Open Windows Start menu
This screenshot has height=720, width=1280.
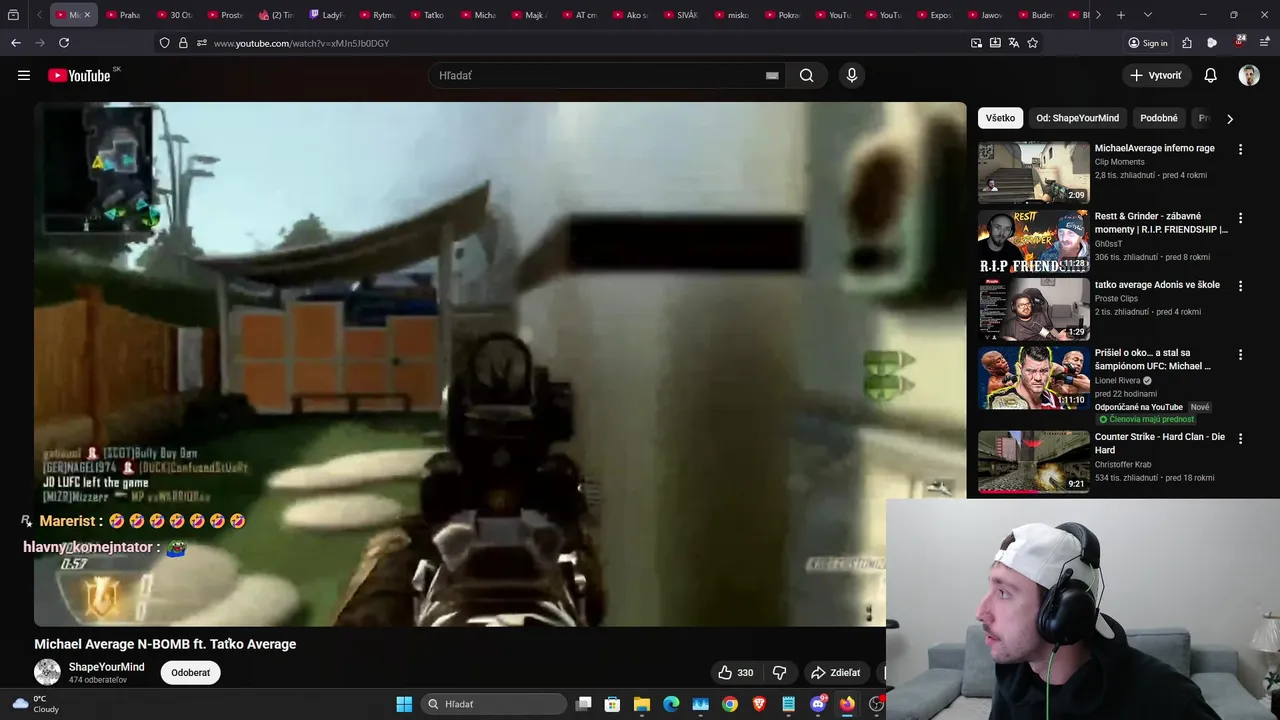coord(404,704)
